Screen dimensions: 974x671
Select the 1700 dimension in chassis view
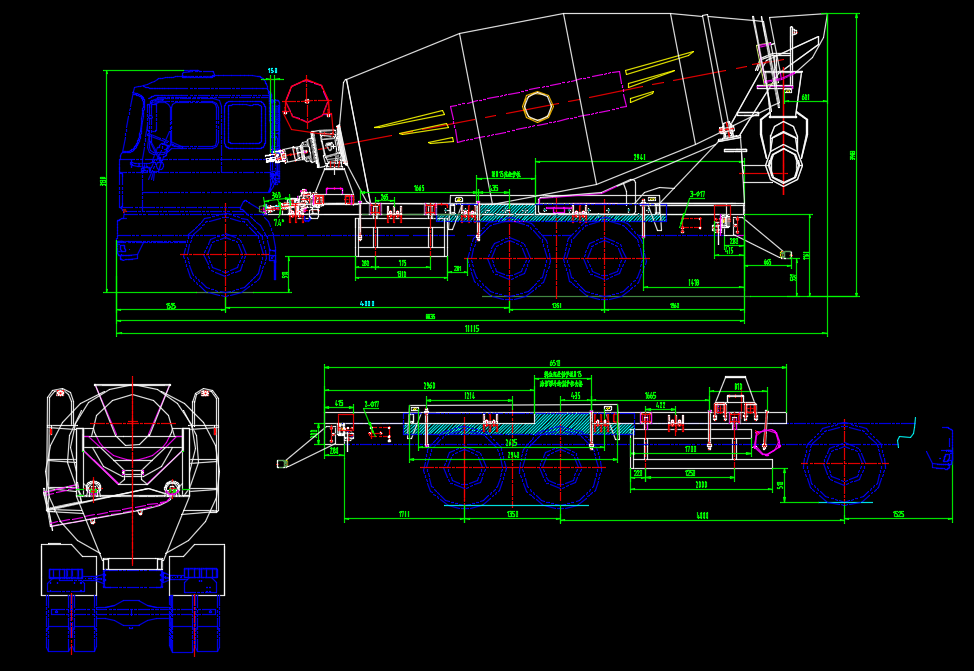point(690,449)
